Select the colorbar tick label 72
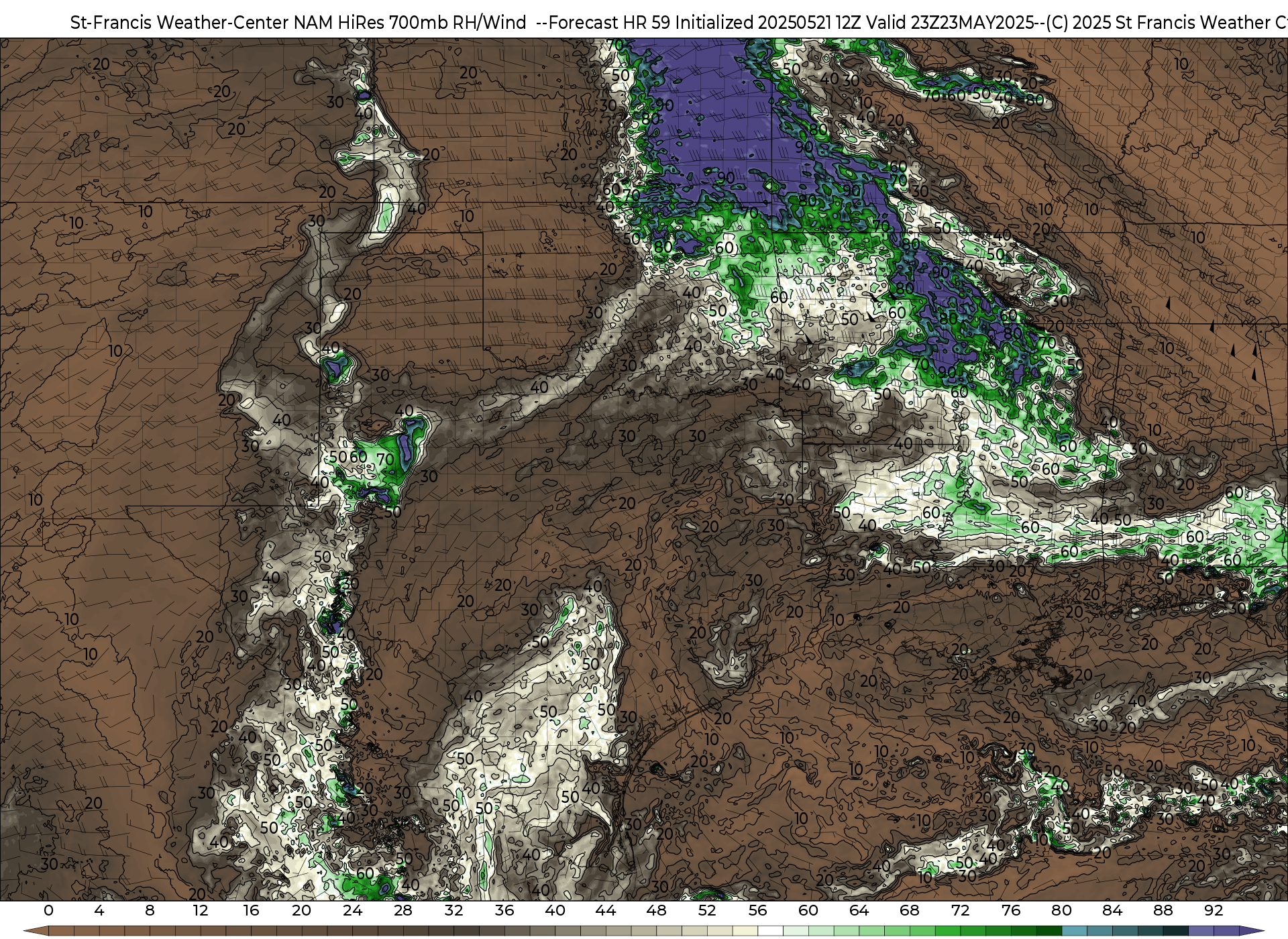Viewport: 1288px width, 939px height. (960, 911)
